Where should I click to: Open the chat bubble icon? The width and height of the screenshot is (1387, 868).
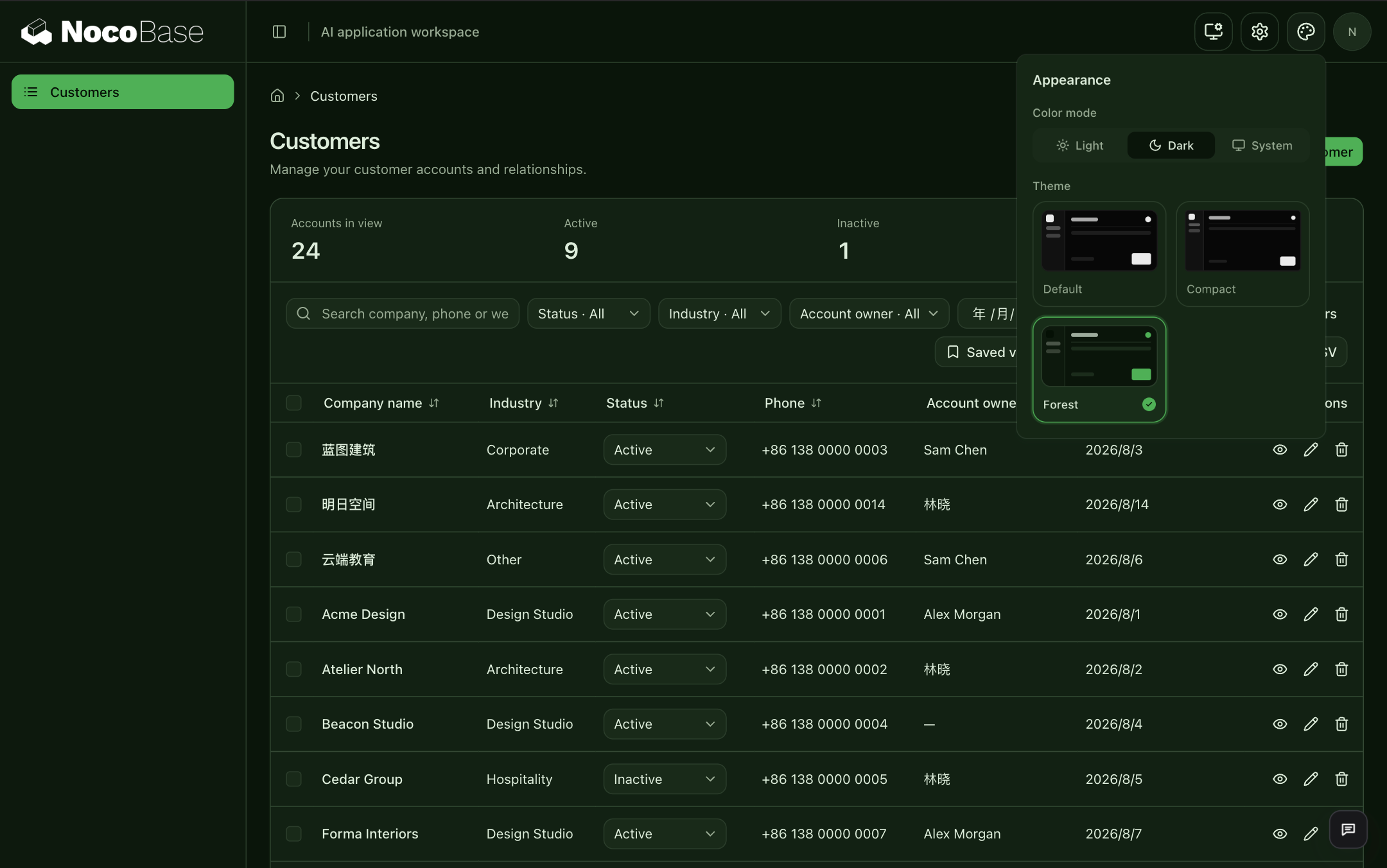(x=1348, y=829)
